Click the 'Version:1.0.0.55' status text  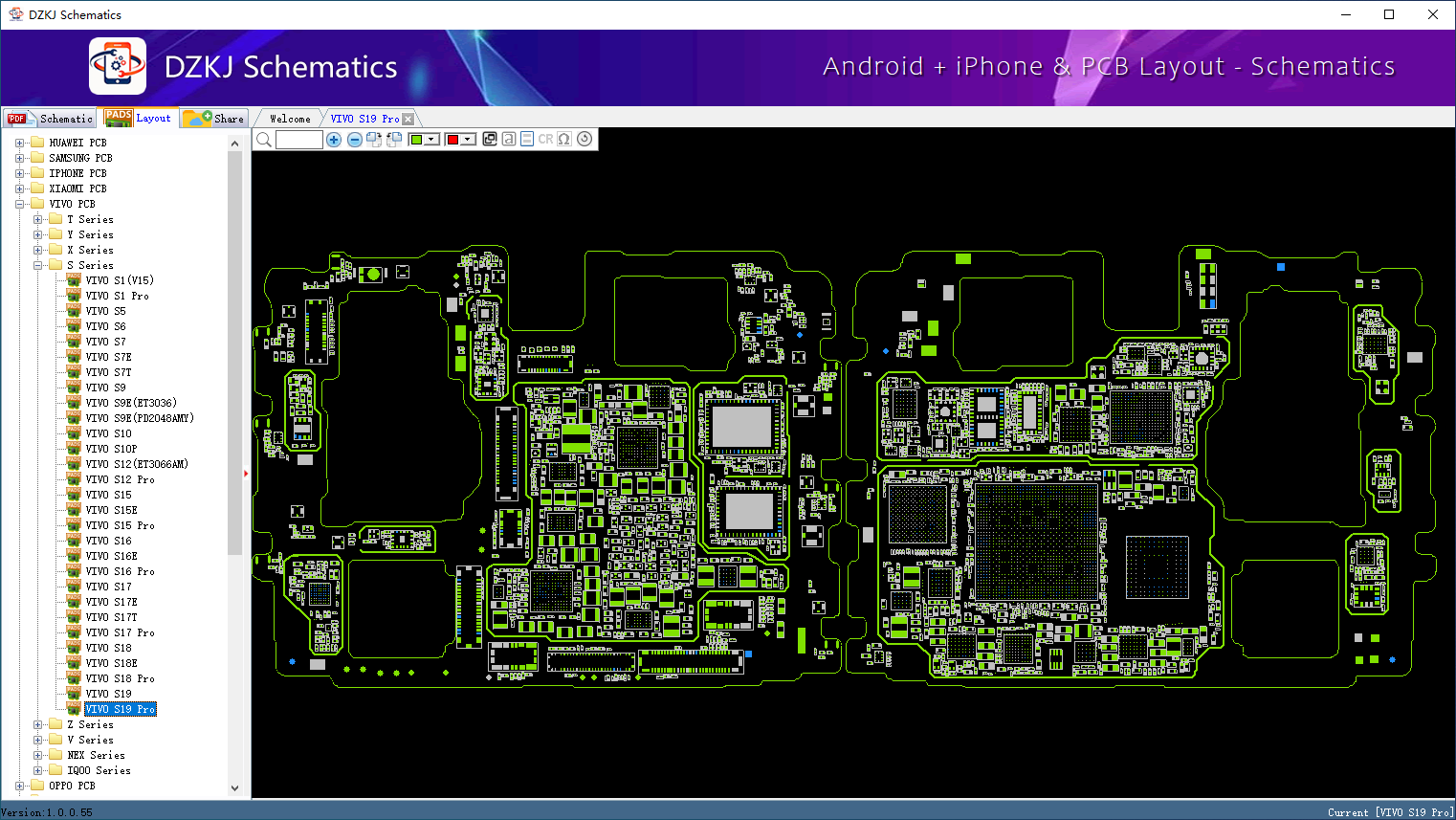pos(47,812)
